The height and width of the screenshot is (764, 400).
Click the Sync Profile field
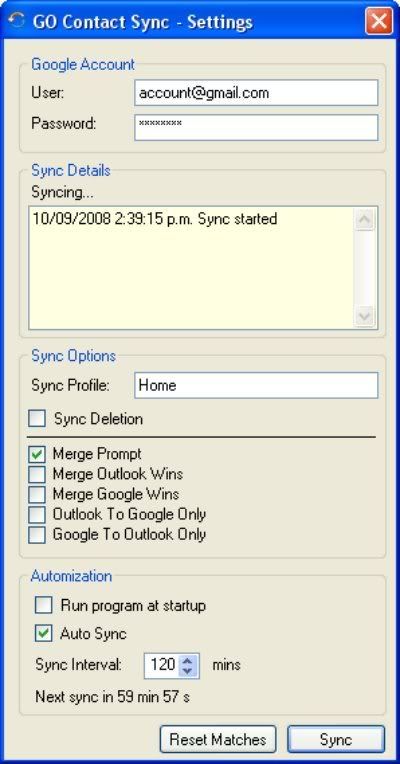tap(256, 385)
